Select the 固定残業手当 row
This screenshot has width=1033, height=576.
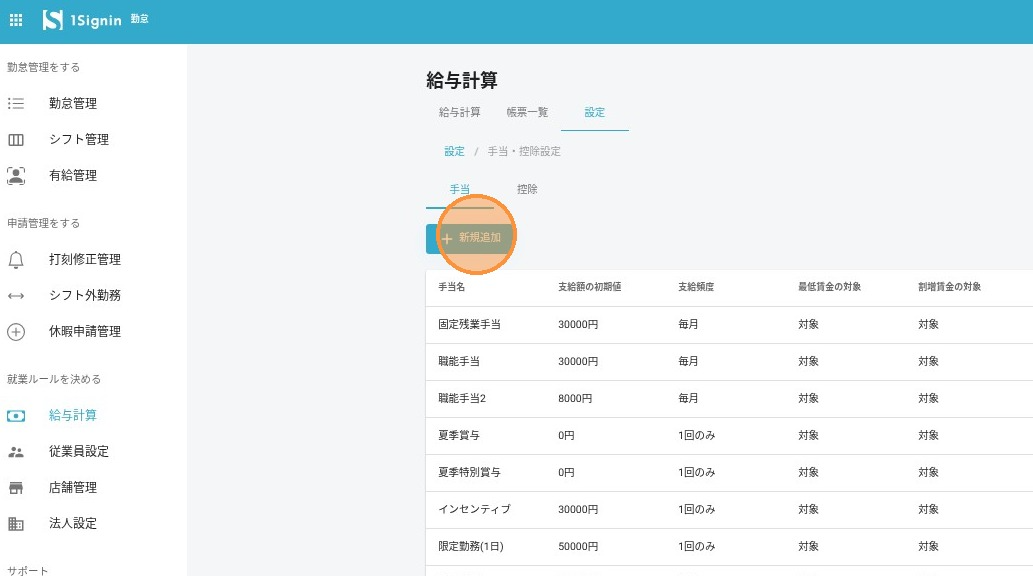729,325
